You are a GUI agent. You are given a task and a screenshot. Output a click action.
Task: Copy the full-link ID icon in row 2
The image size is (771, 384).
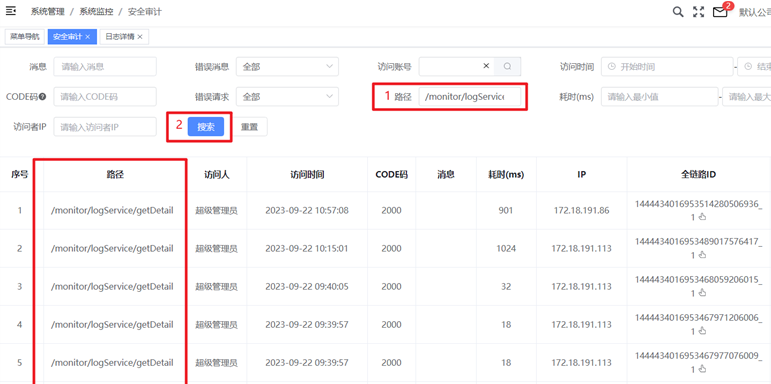702,255
